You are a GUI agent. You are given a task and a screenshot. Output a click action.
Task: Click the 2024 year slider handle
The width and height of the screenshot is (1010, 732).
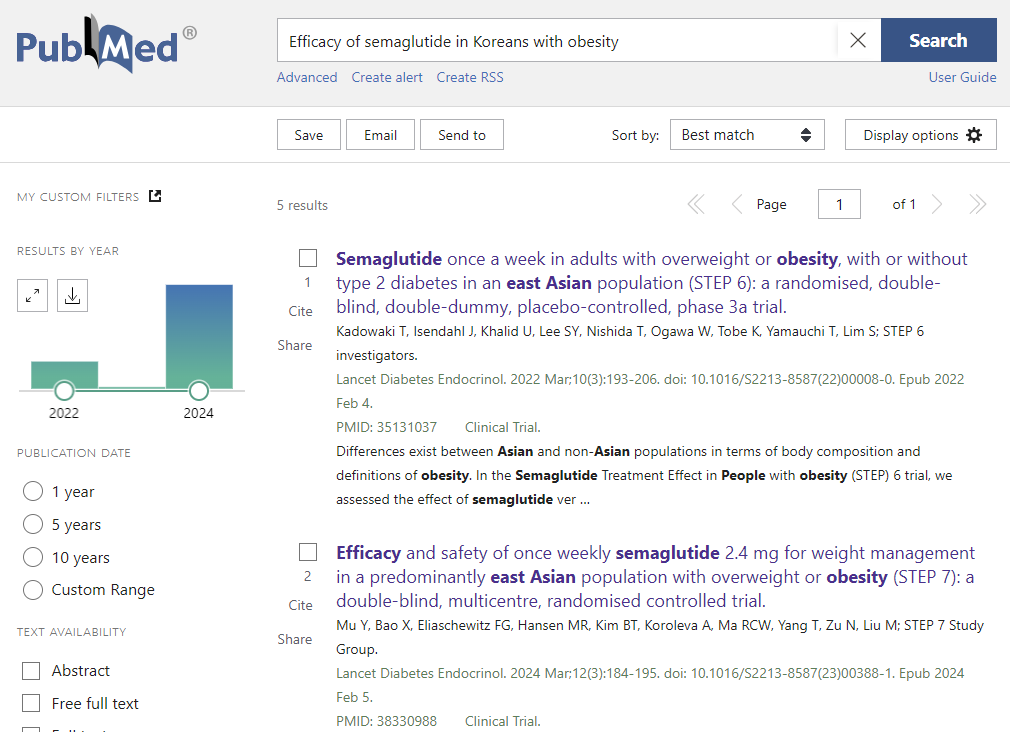click(x=198, y=390)
